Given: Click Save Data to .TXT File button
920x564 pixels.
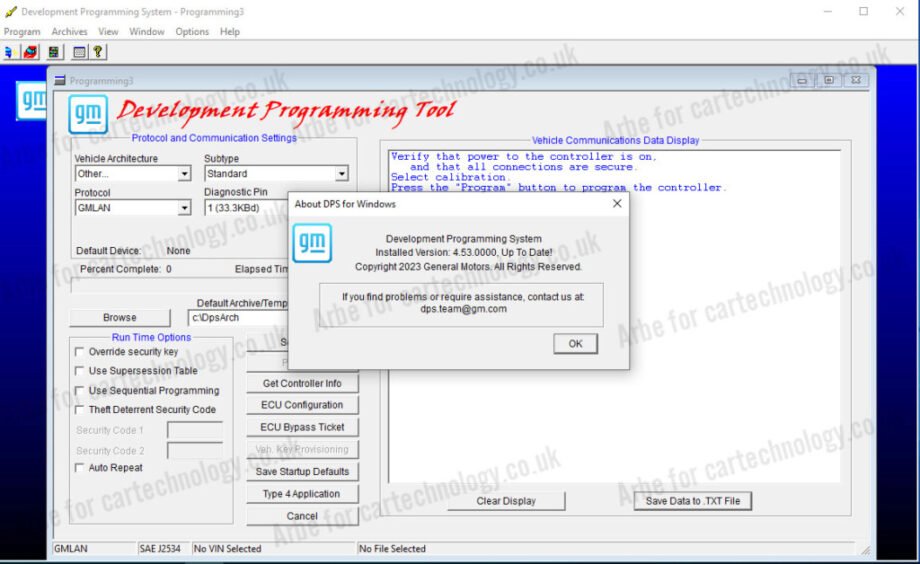Looking at the screenshot, I should point(692,501).
